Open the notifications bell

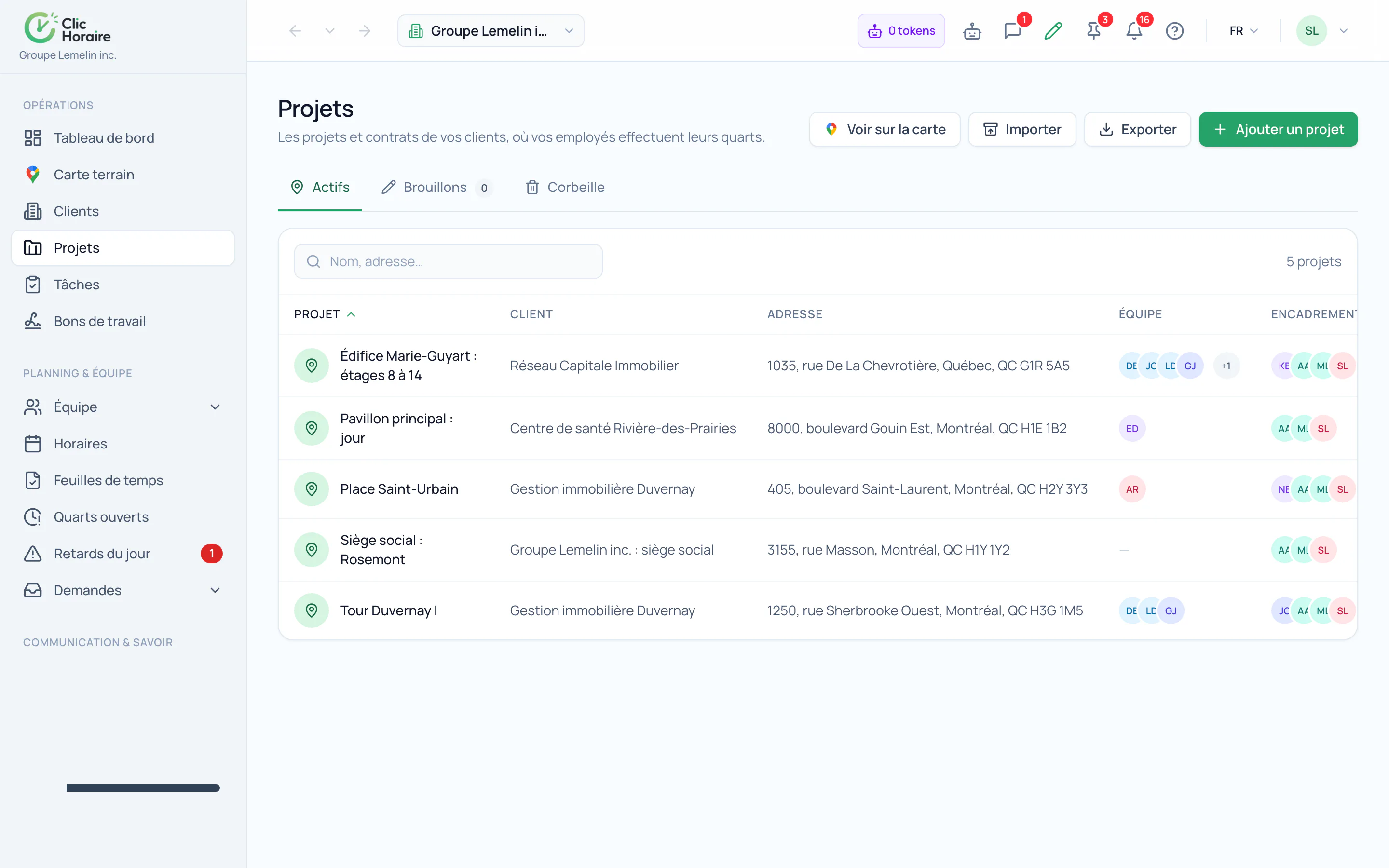(x=1134, y=31)
